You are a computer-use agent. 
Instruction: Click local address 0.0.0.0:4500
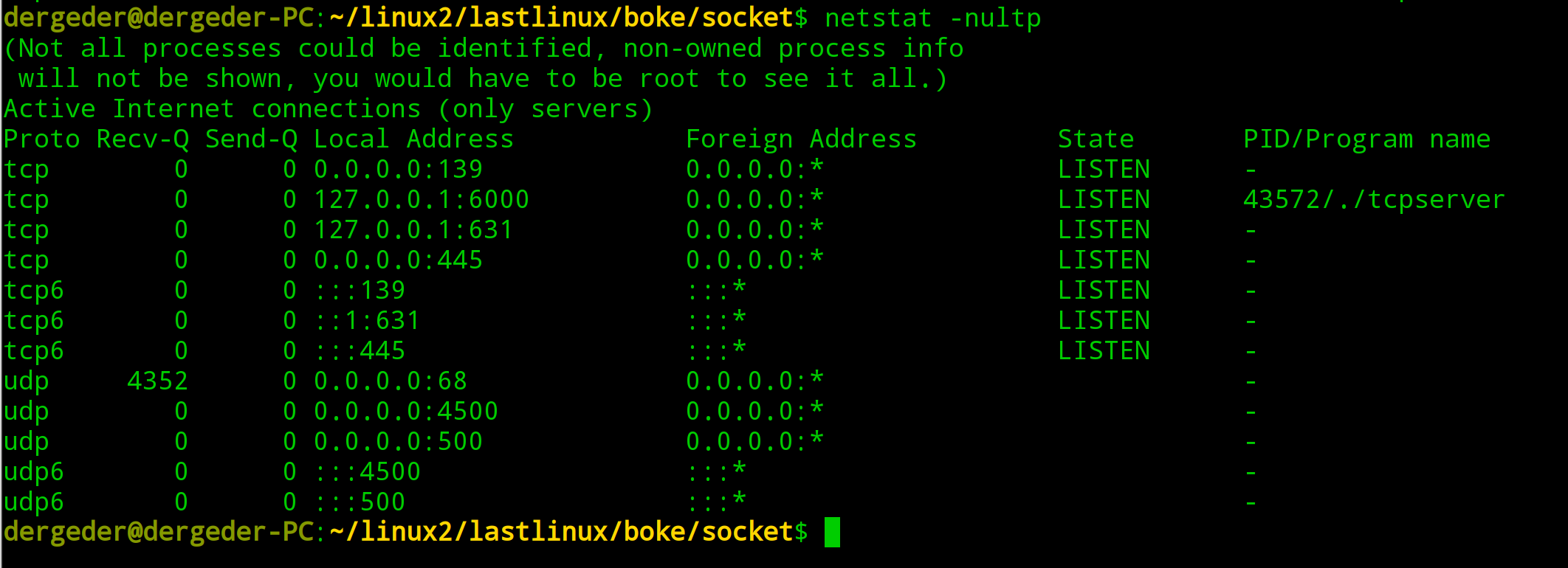406,412
